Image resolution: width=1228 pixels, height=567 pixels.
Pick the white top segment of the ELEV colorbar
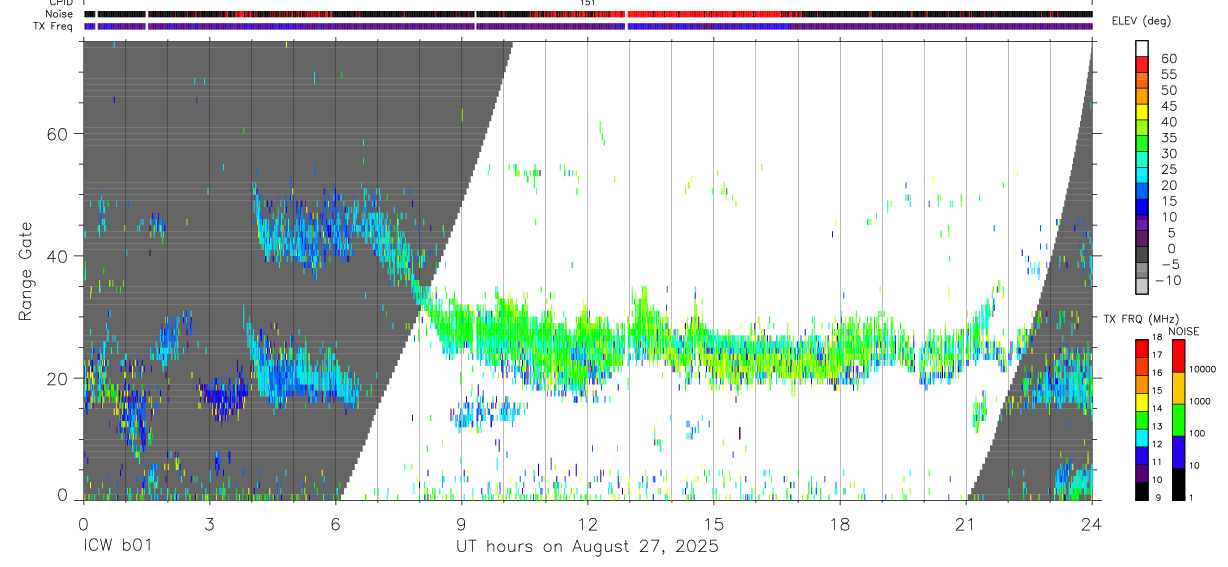click(1142, 48)
